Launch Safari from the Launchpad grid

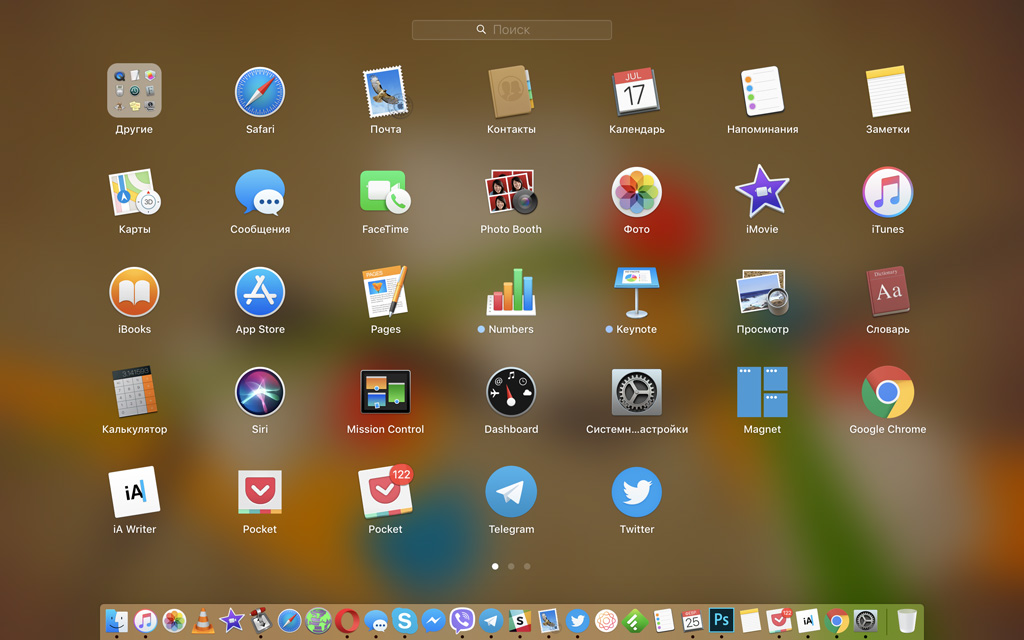pyautogui.click(x=260, y=91)
